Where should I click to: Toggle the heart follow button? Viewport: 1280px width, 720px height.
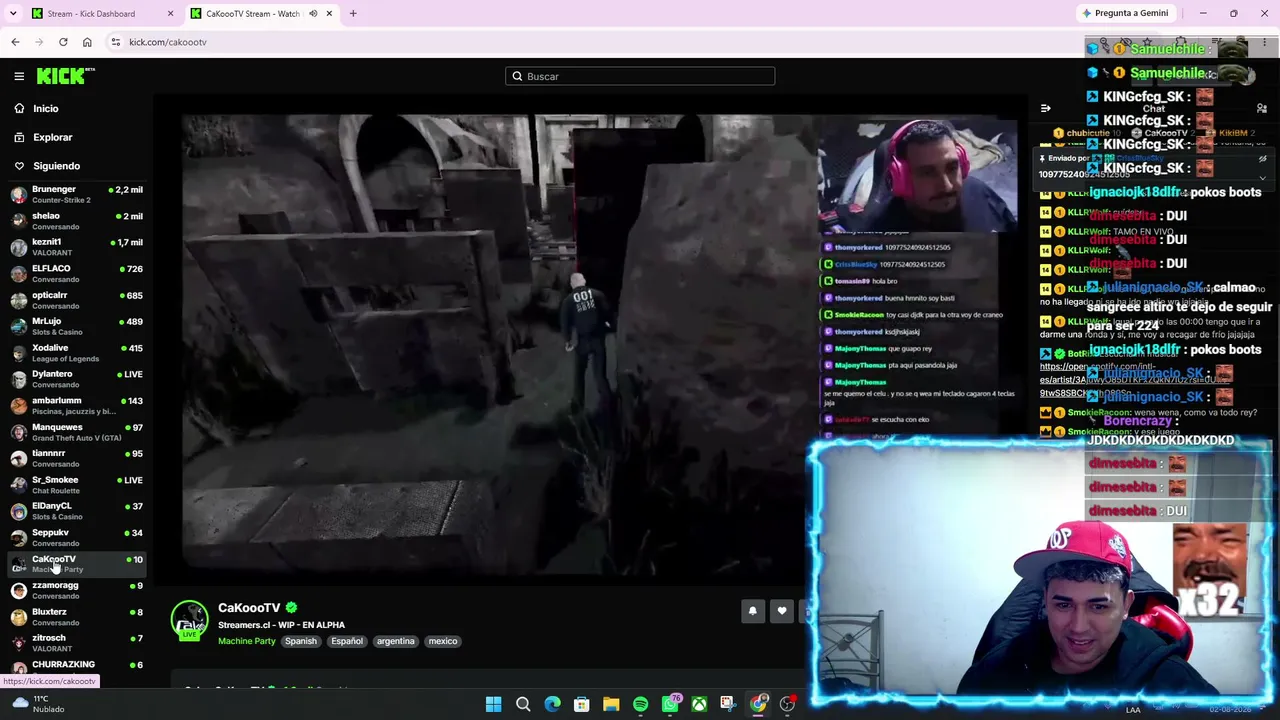coord(782,611)
